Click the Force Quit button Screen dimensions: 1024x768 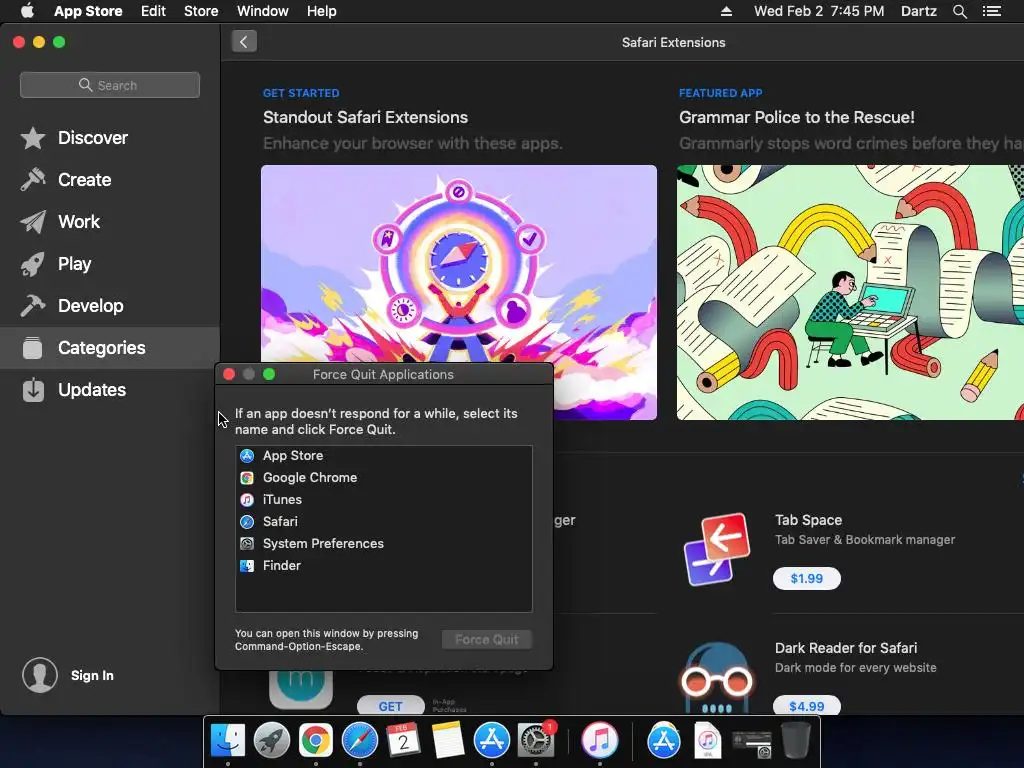pos(487,640)
